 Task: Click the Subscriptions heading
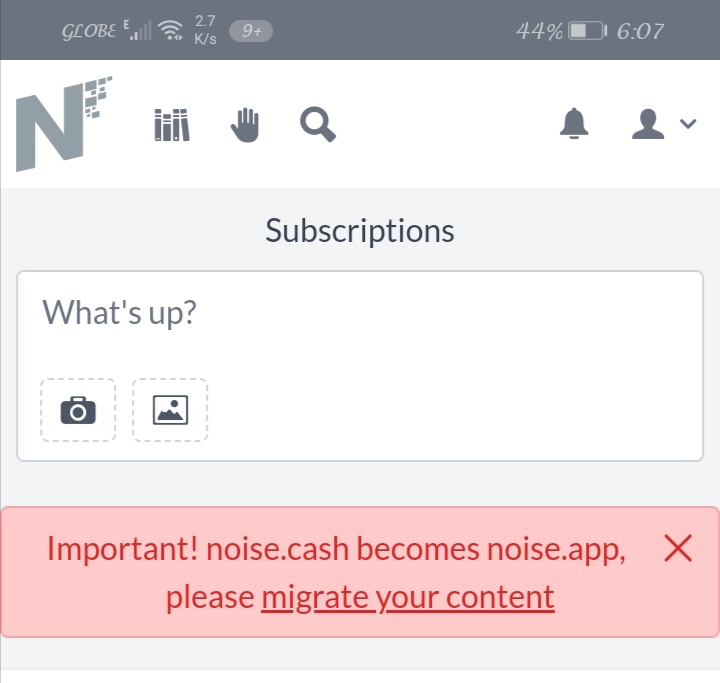(360, 231)
